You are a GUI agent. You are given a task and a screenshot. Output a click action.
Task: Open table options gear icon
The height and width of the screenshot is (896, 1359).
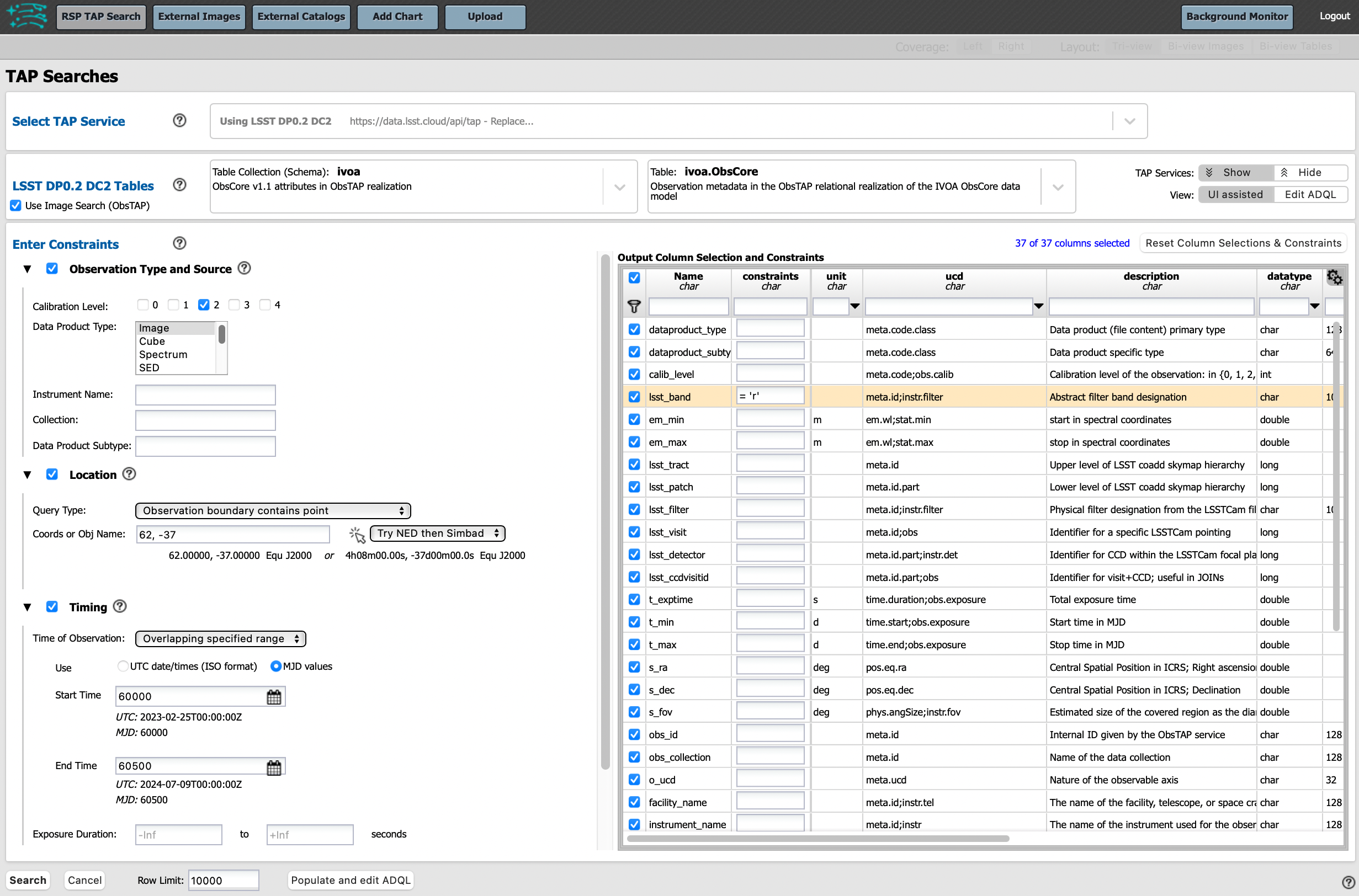(1334, 277)
